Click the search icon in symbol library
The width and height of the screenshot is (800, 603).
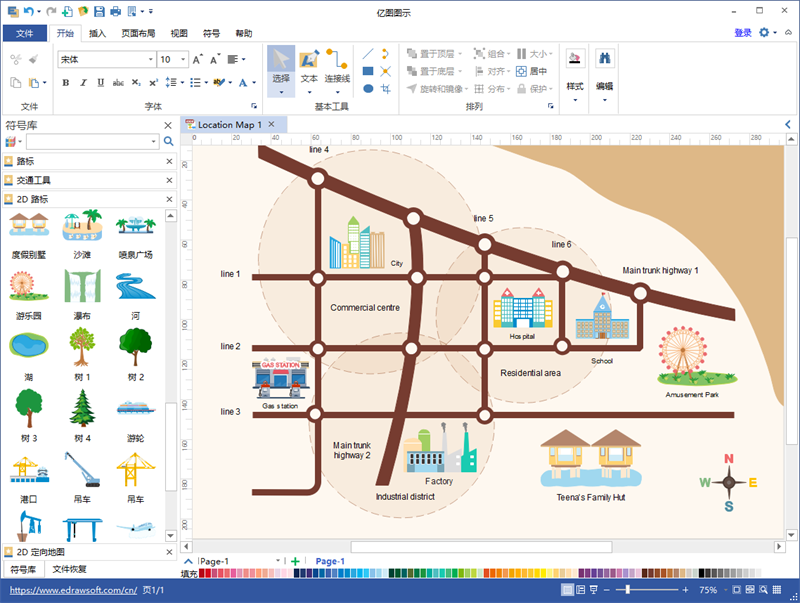coord(168,142)
